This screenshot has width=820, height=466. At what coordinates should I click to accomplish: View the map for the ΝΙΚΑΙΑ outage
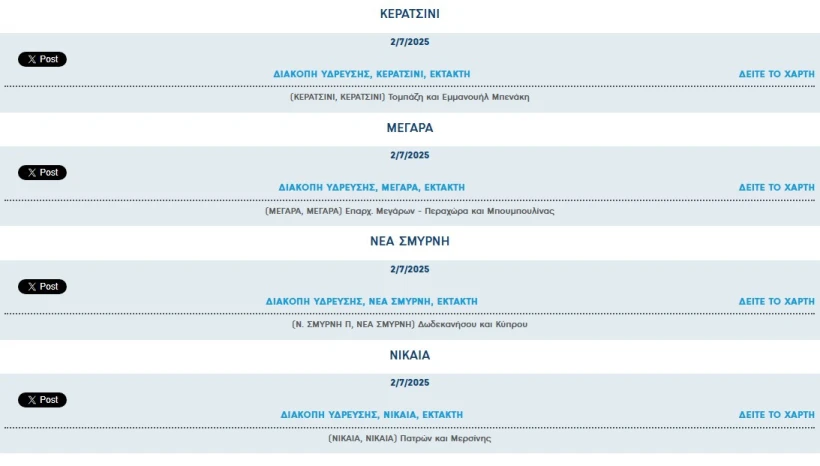pyautogui.click(x=777, y=415)
